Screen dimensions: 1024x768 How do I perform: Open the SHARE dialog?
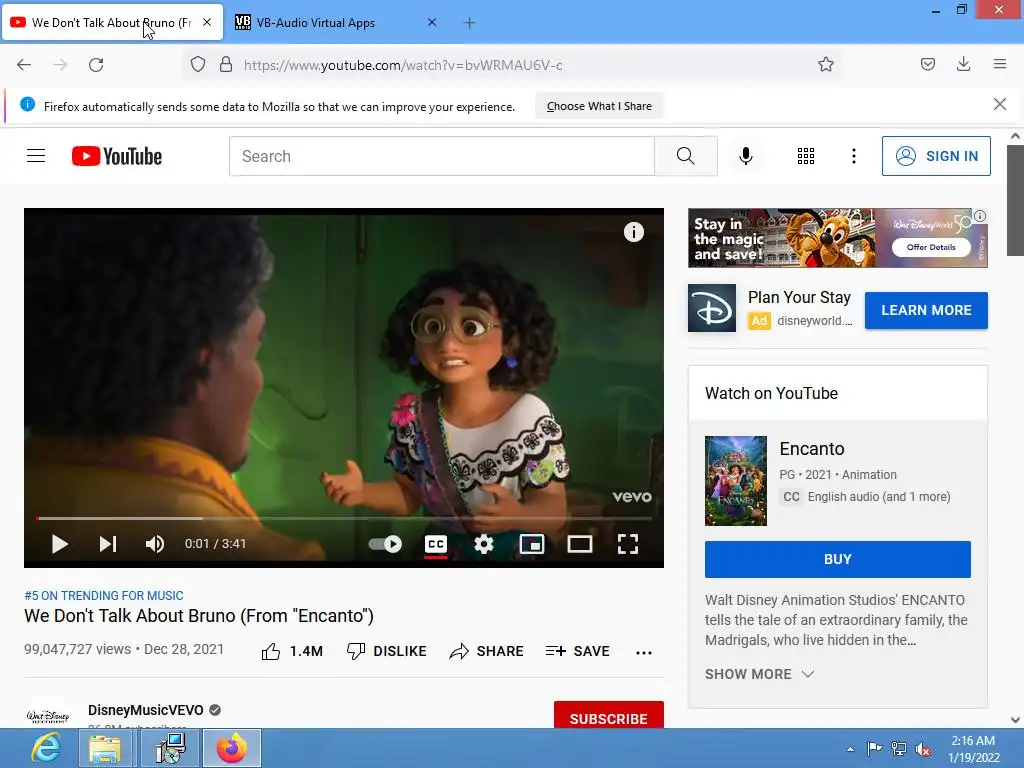(487, 651)
